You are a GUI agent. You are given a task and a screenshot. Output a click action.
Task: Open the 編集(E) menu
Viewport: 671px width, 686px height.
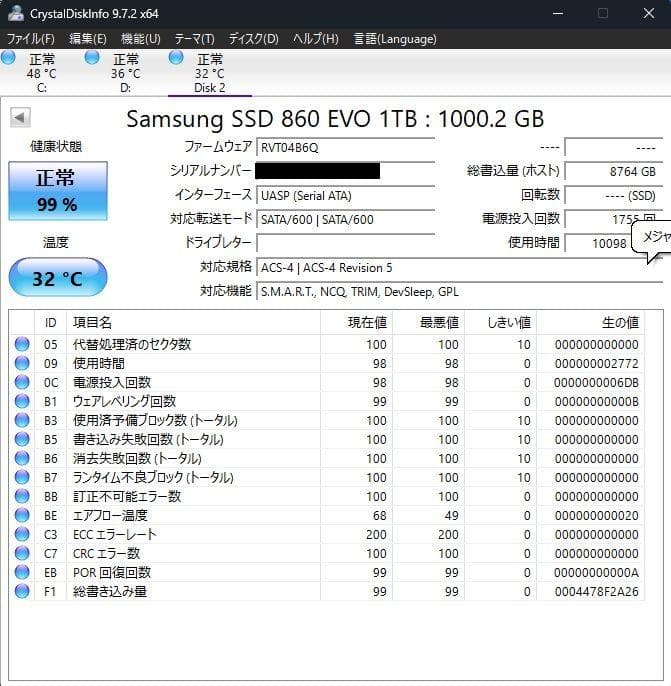[88, 39]
